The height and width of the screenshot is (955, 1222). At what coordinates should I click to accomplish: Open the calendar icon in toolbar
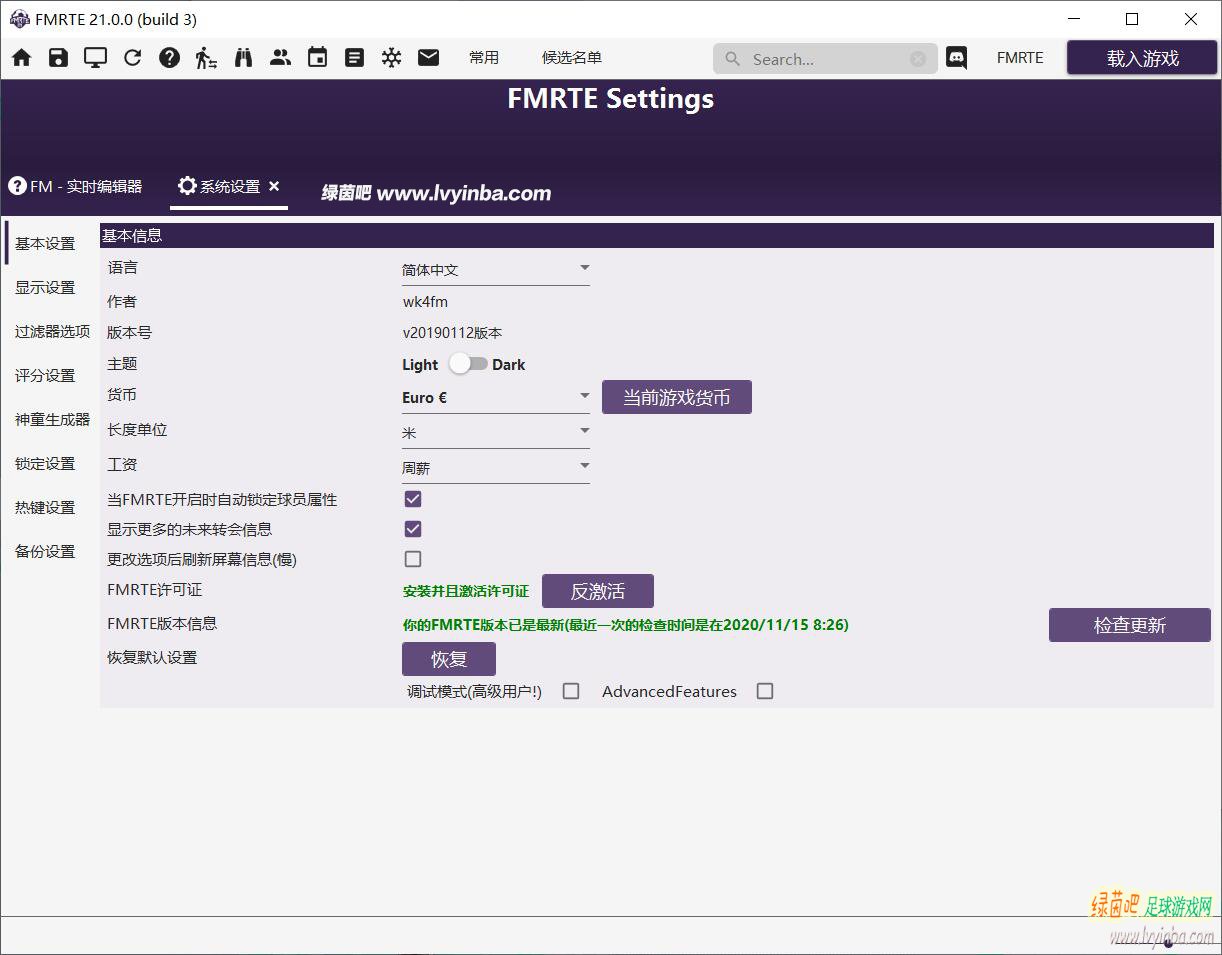coord(317,58)
